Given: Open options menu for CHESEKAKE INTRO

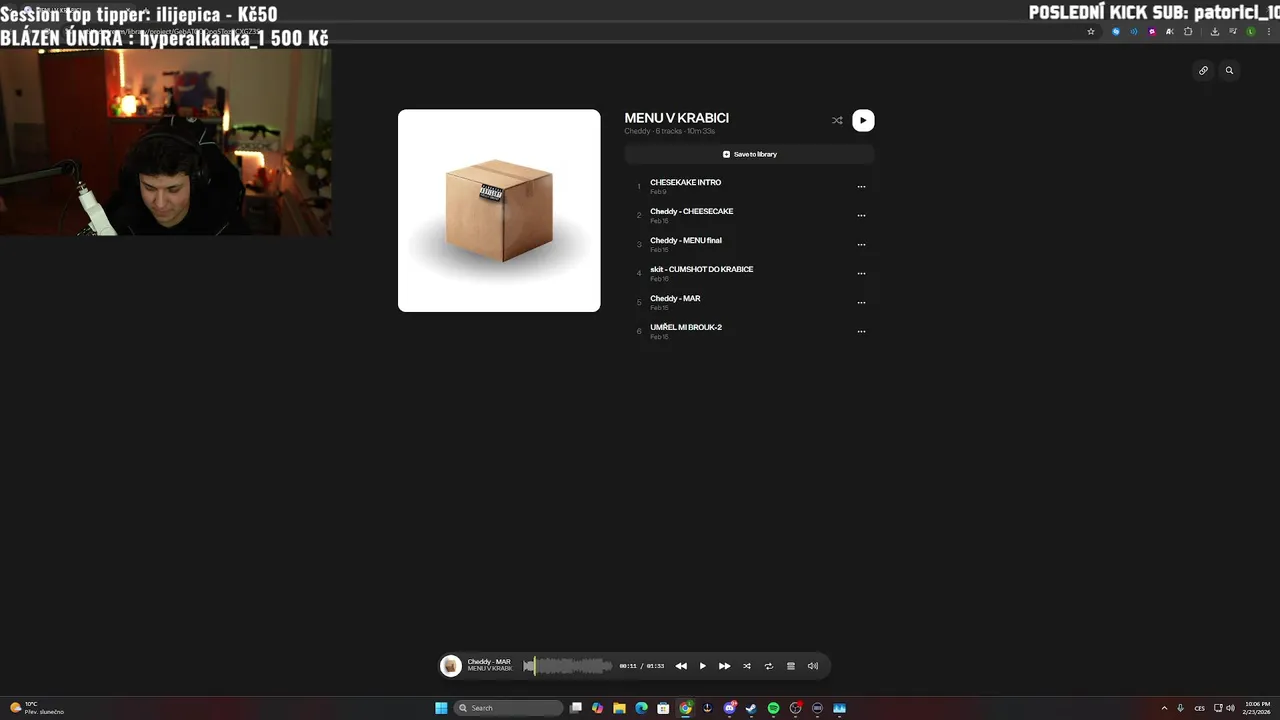Looking at the screenshot, I should tap(861, 187).
